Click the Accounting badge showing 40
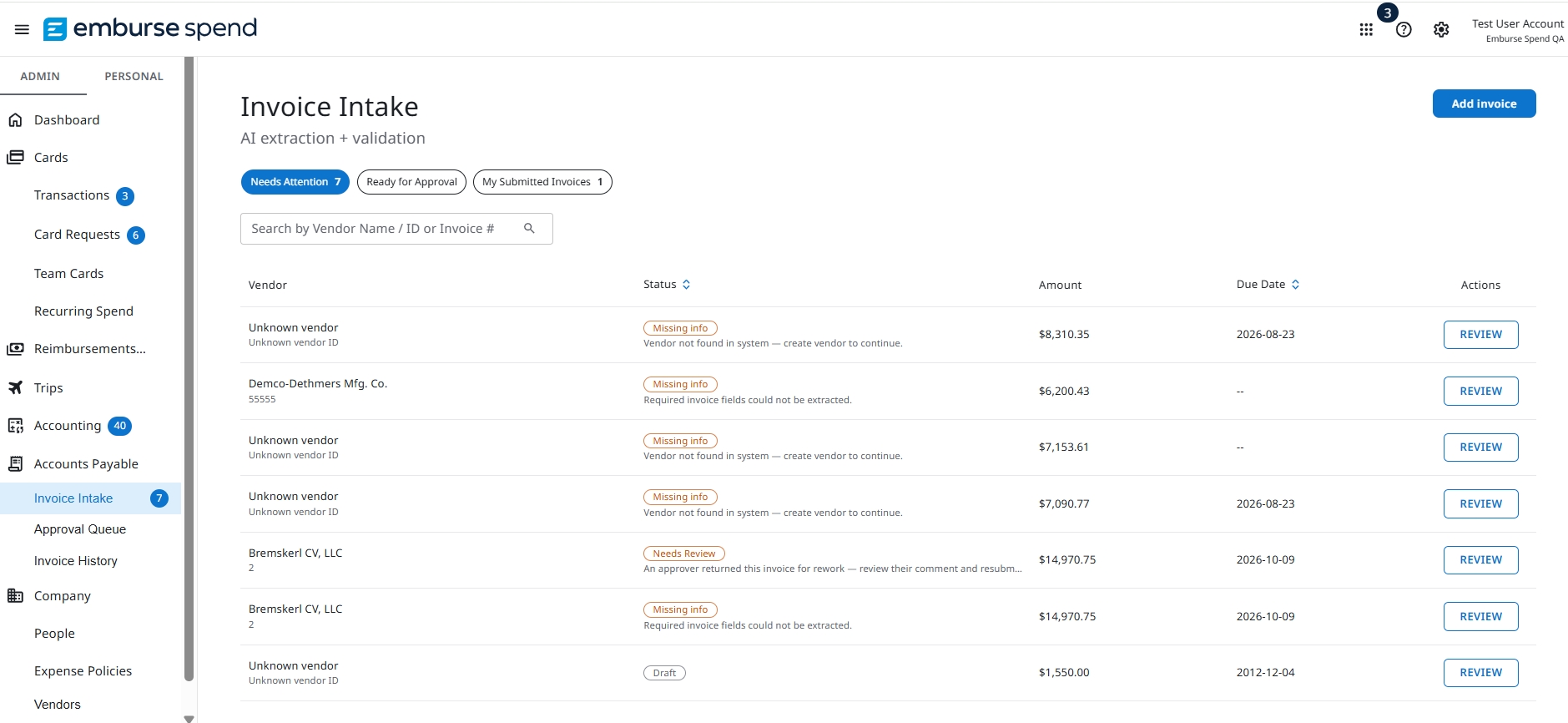Viewport: 1568px width, 723px height. [120, 426]
